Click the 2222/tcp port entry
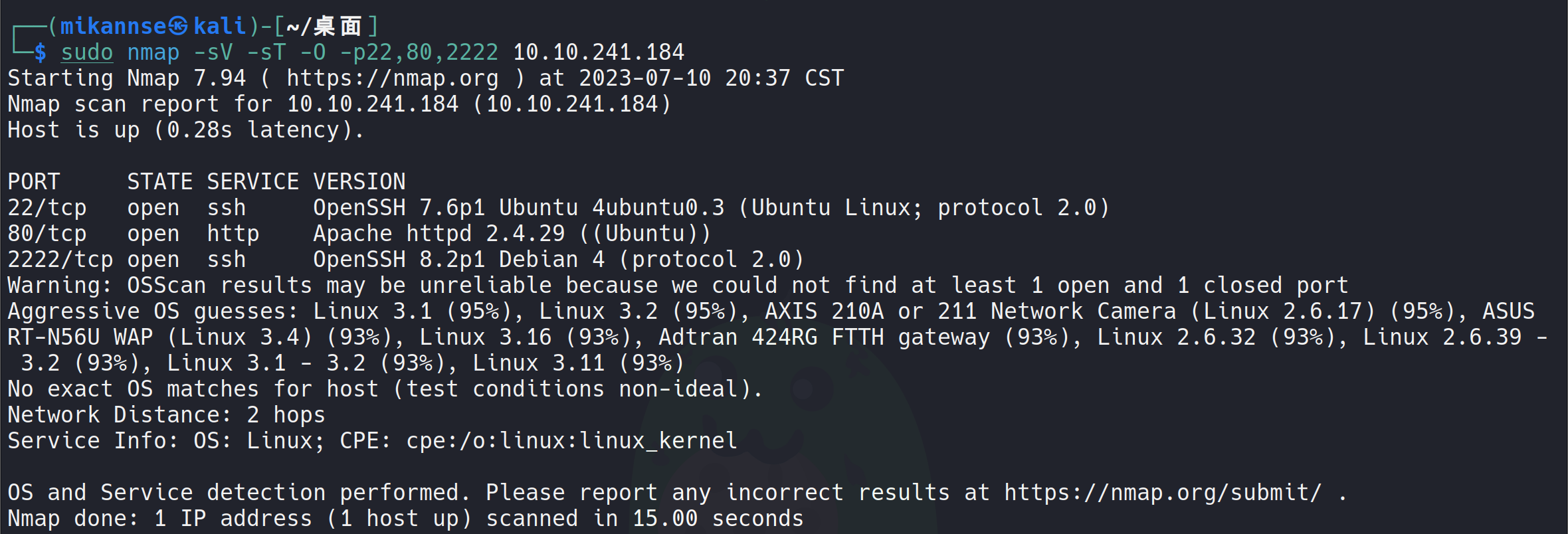Screen dimensions: 1568x534 click(x=60, y=260)
